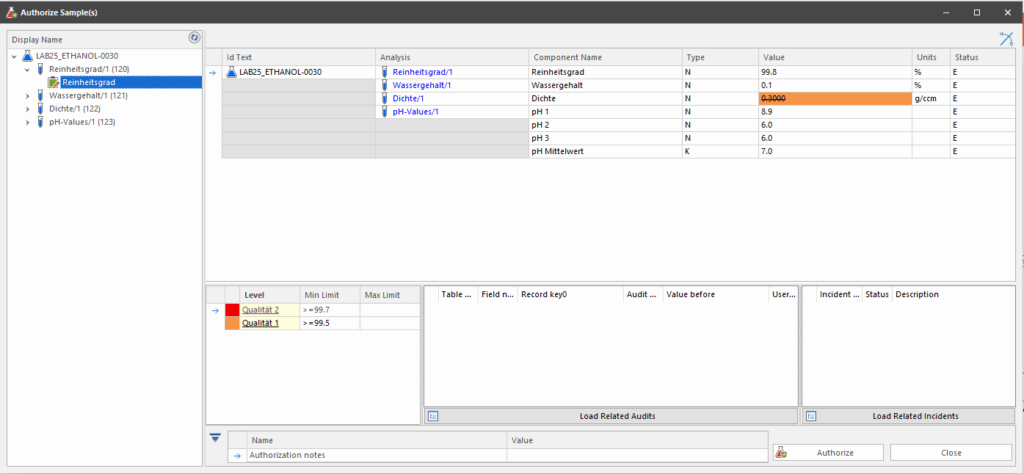Screen dimensions: 1024x474
Task: Click the tube icon beside Reinheitsgrad/1 analysis link
Action: pyautogui.click(x=385, y=72)
